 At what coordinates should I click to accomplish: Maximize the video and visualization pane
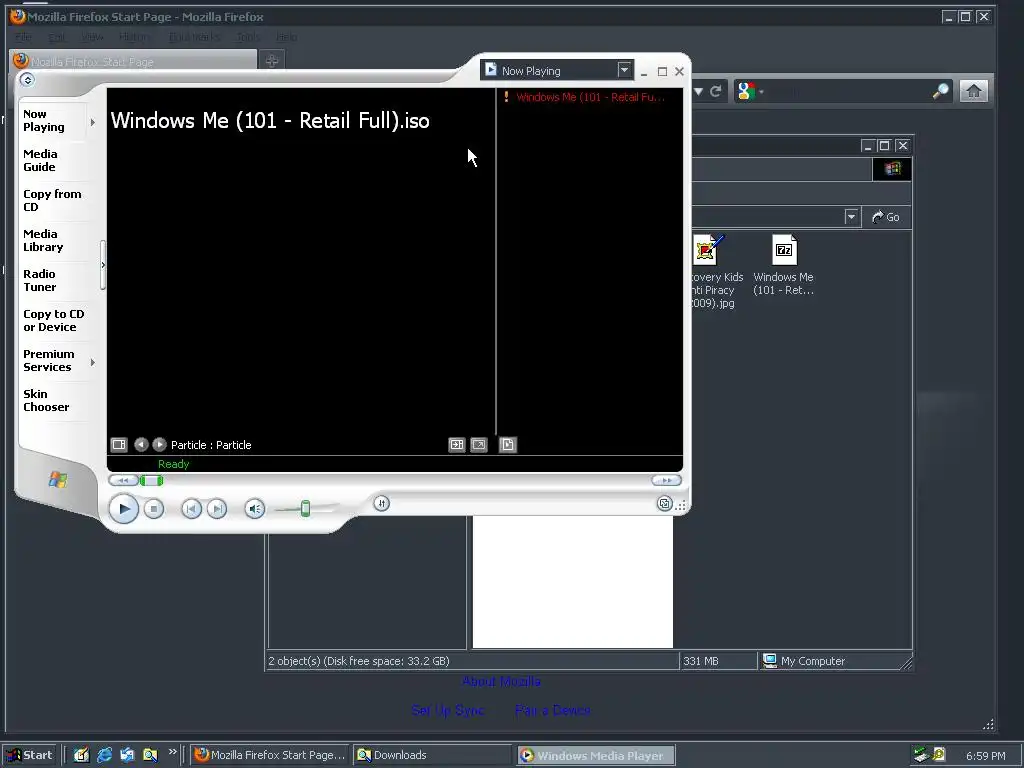point(456,445)
